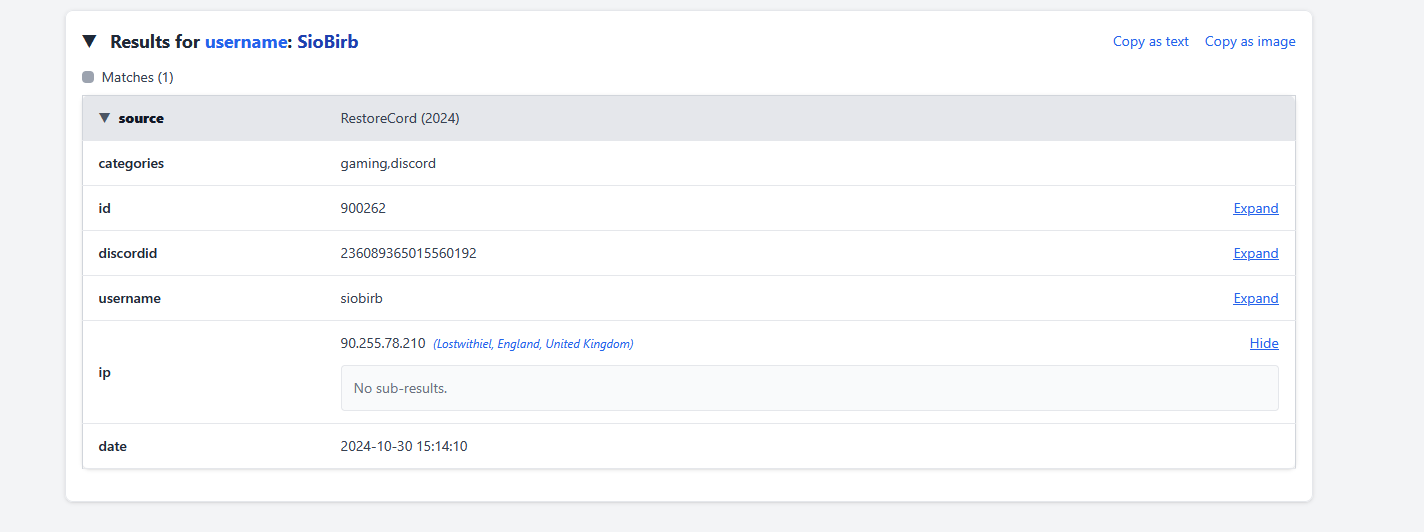Viewport: 1424px width, 532px height.
Task: Select the IP address 90.255.78.210
Action: [383, 343]
